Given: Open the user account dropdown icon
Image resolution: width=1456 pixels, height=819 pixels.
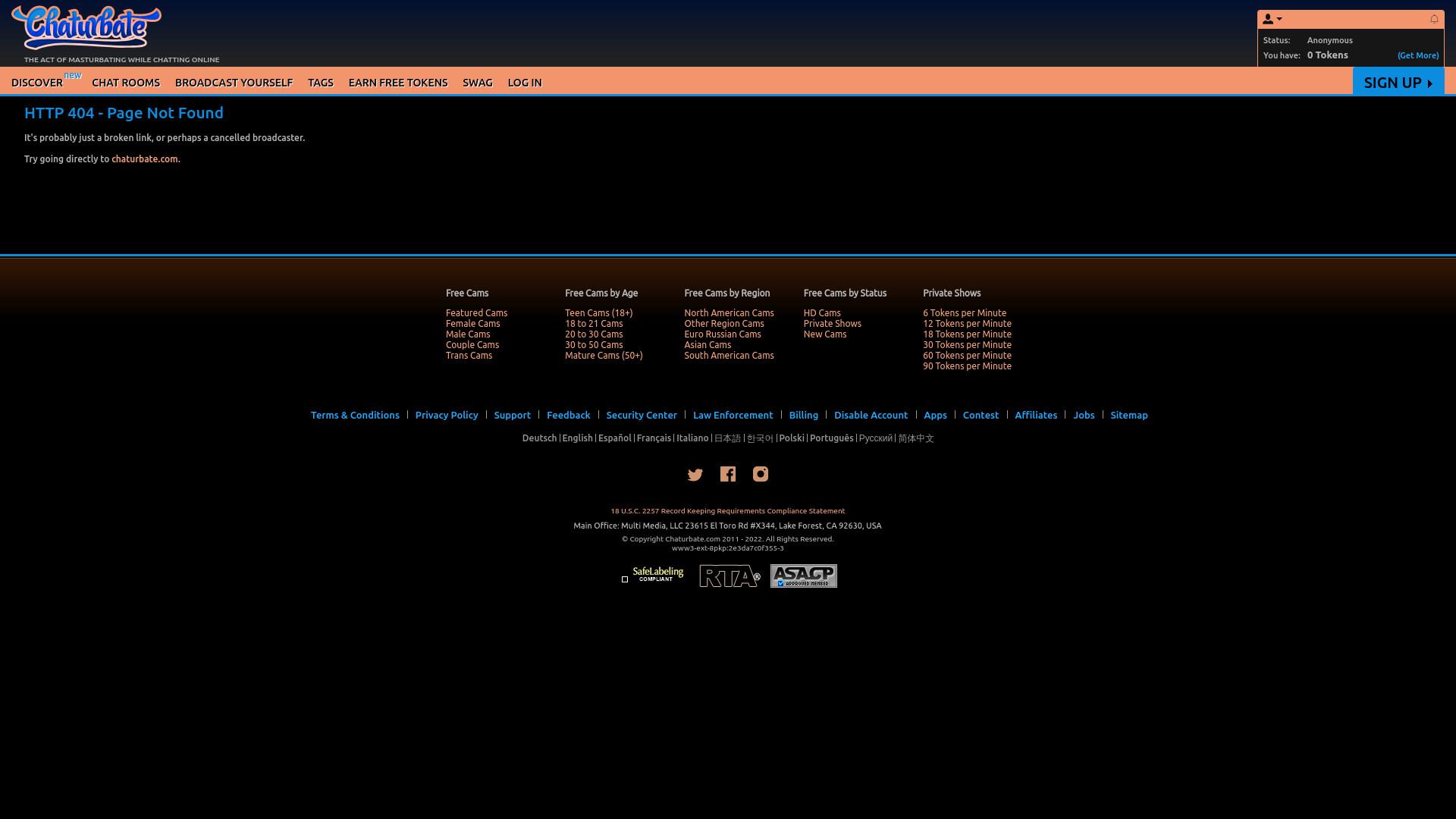Looking at the screenshot, I should (1272, 19).
